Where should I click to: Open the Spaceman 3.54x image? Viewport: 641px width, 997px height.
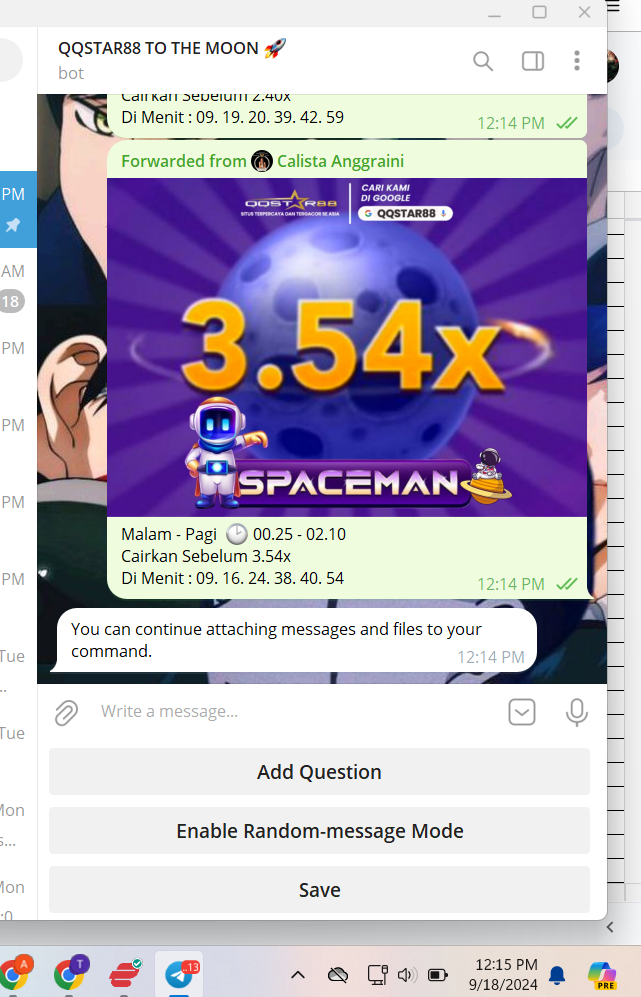pyautogui.click(x=347, y=347)
